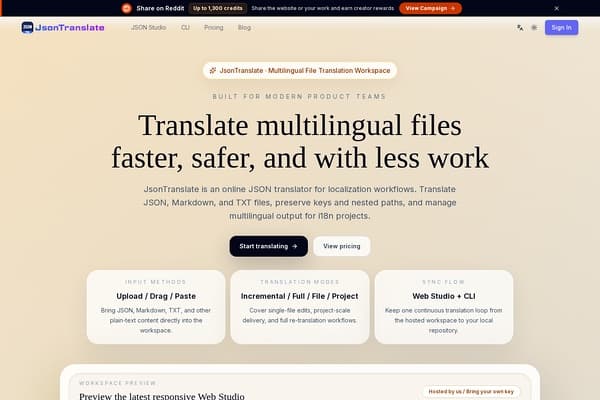The width and height of the screenshot is (600, 400).
Task: Click the 'Hosted by us / Bring your own key' pill
Action: point(471,392)
